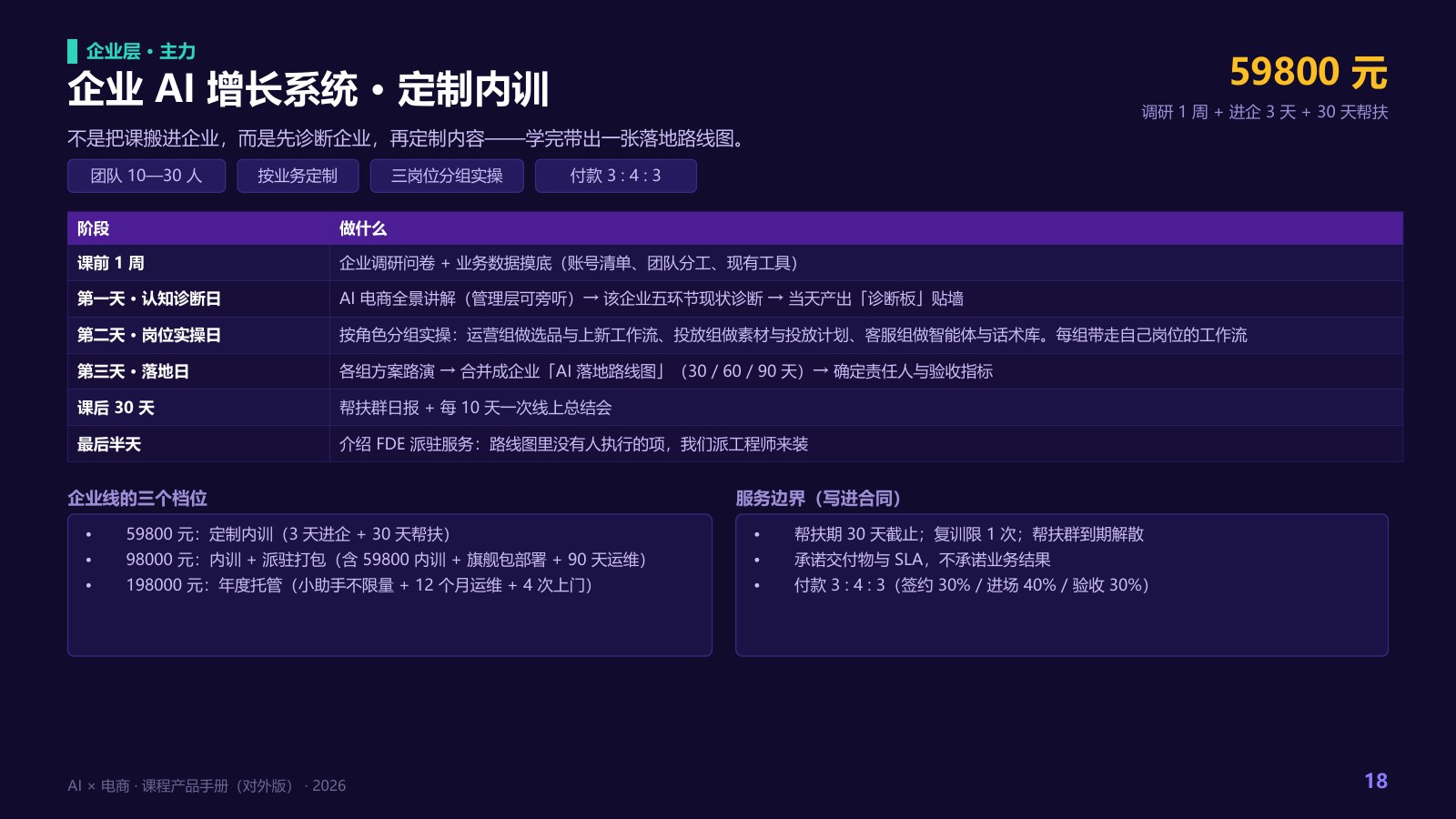The height and width of the screenshot is (819, 1456).
Task: Select the title '企业 AI 增长系统 · 定制内训'
Action: 308,89
